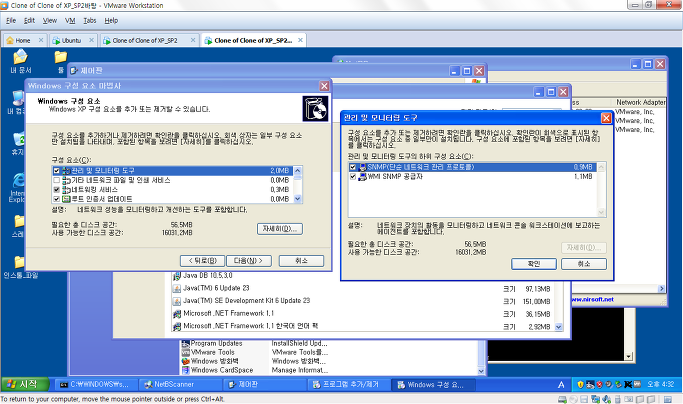683x404 pixels.
Task: Click the WMI SNMP 공급자 component icon
Action: pos(362,177)
